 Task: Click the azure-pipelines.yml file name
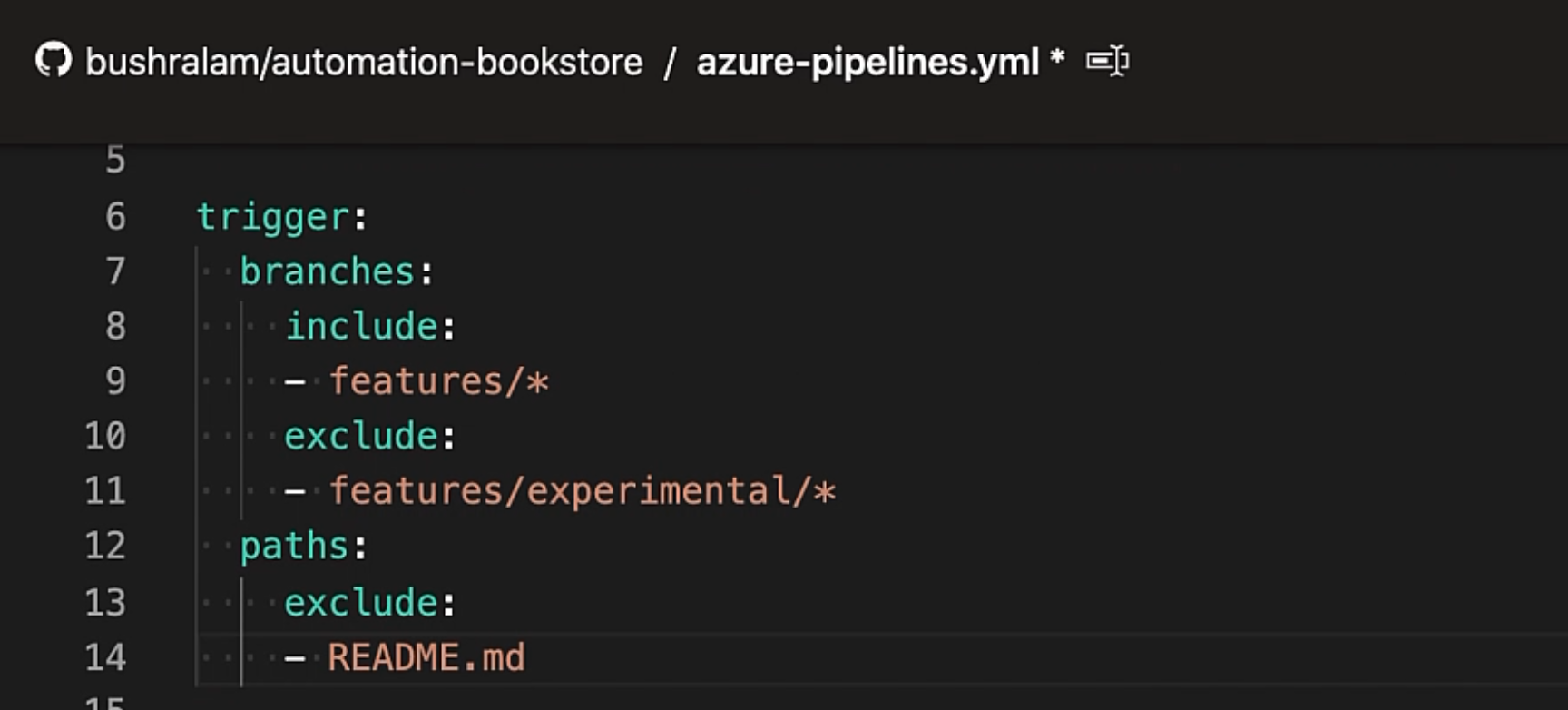point(867,63)
